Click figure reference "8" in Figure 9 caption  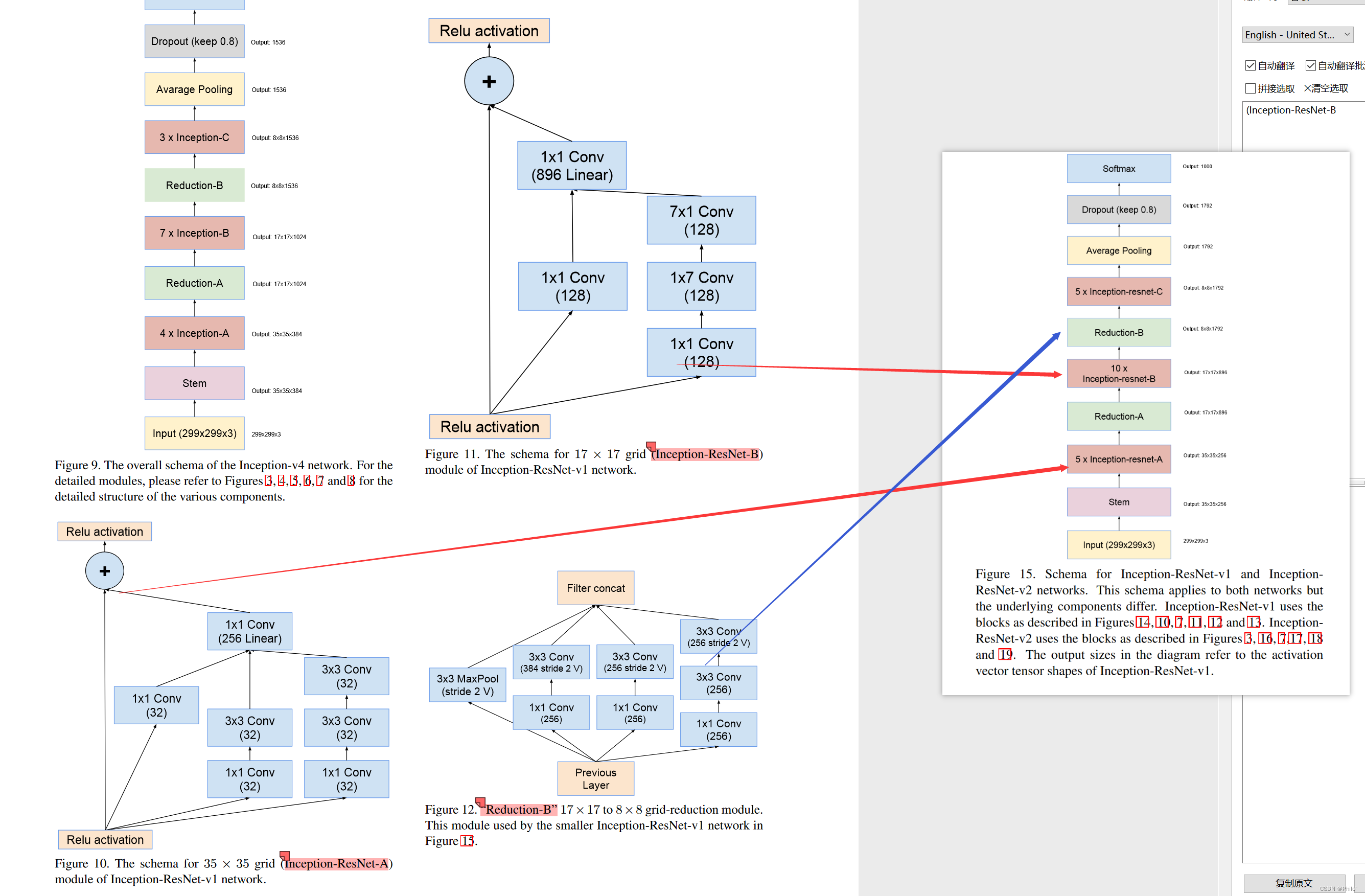[x=352, y=480]
